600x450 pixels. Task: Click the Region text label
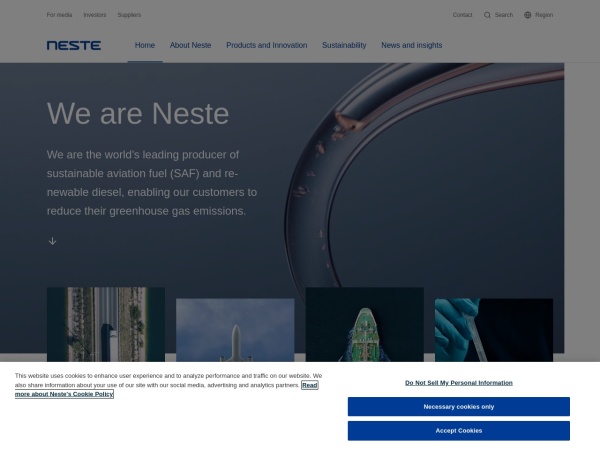point(544,15)
